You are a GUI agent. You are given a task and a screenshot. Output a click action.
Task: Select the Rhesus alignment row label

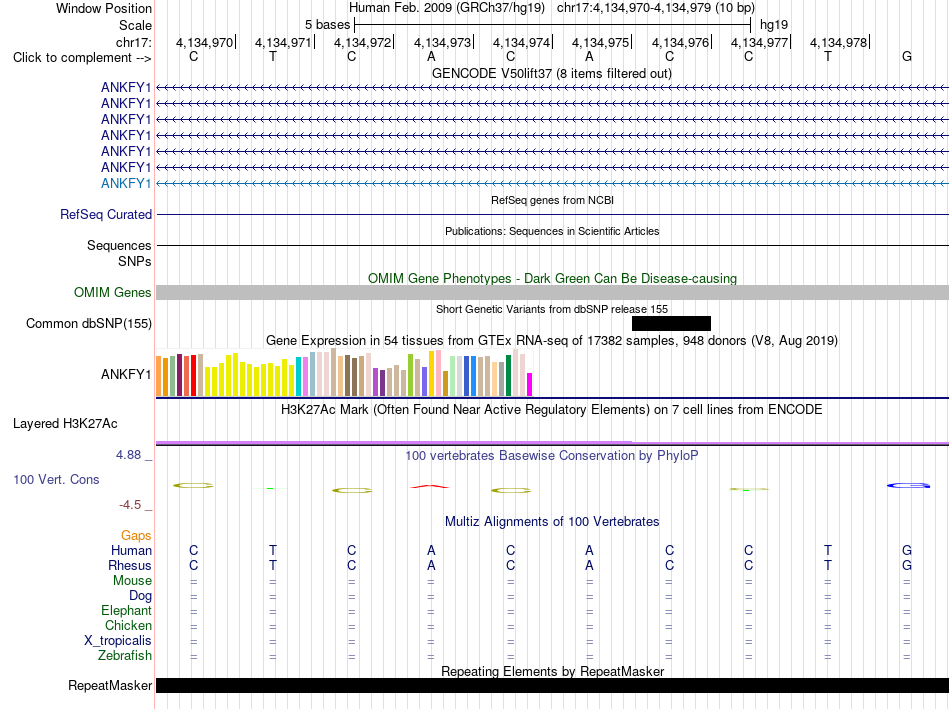point(130,565)
